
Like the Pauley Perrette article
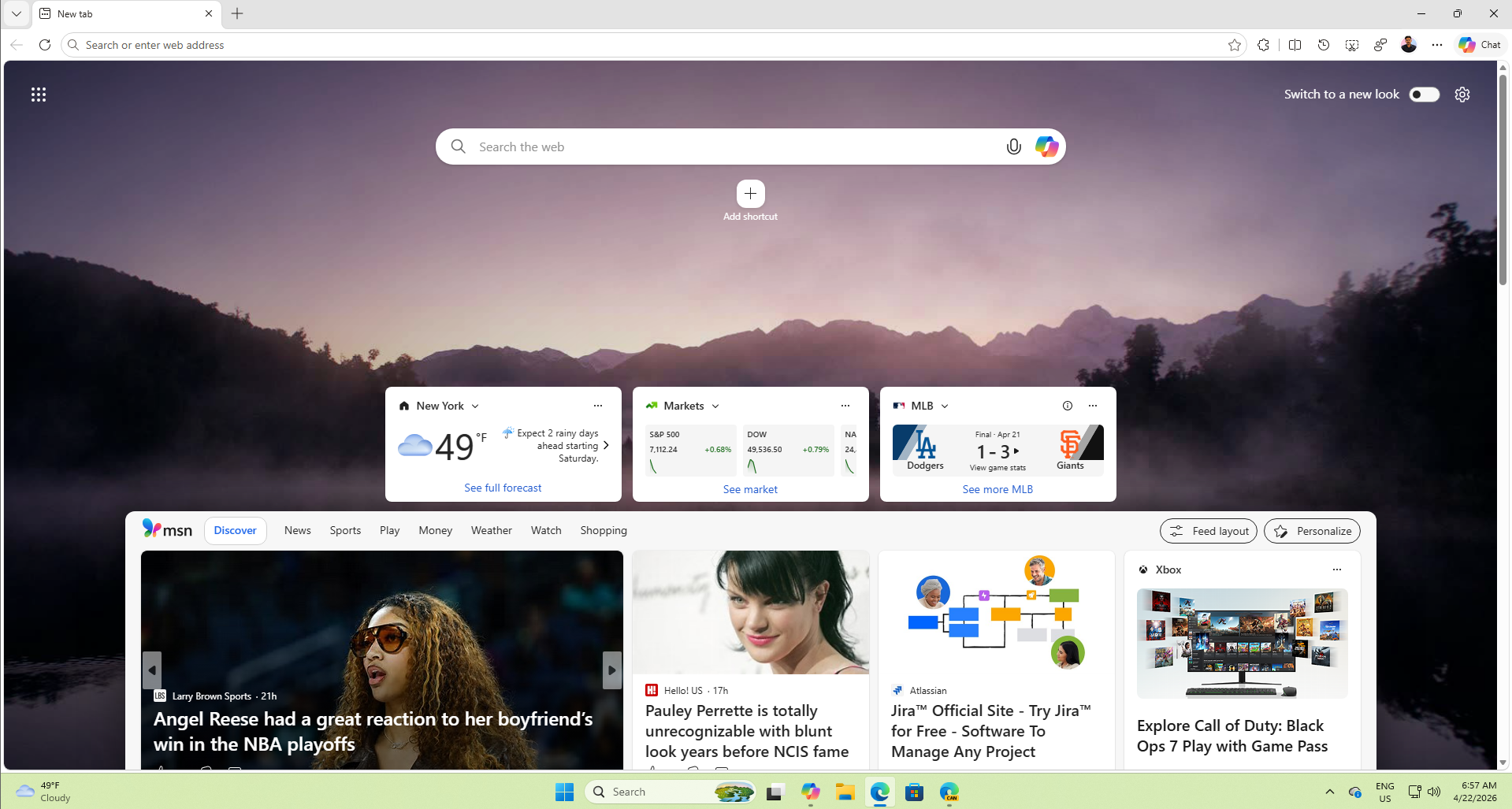(x=652, y=771)
